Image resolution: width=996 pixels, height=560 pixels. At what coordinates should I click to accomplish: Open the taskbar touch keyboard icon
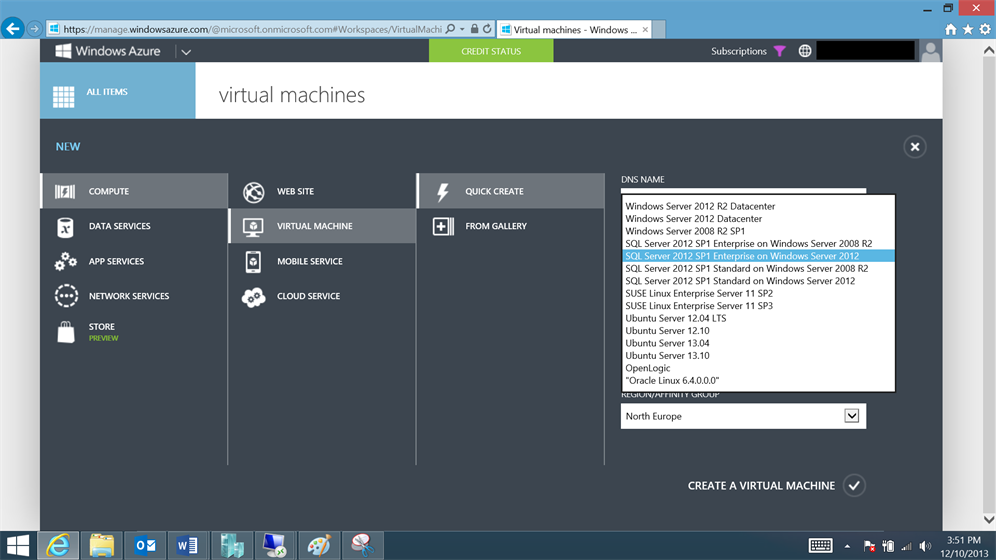(821, 545)
